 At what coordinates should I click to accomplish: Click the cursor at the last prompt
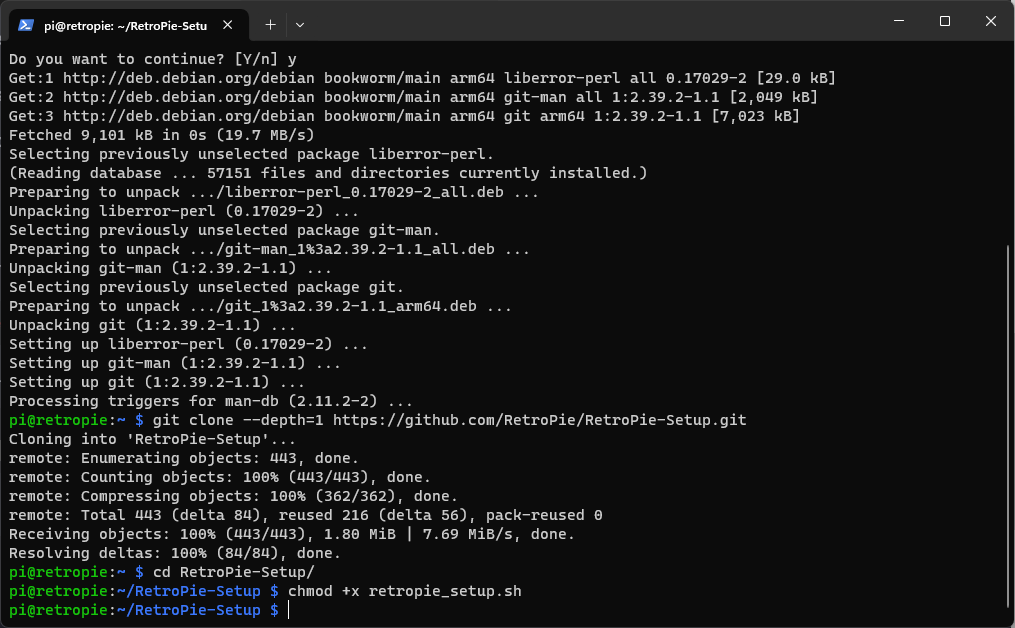pyautogui.click(x=288, y=610)
